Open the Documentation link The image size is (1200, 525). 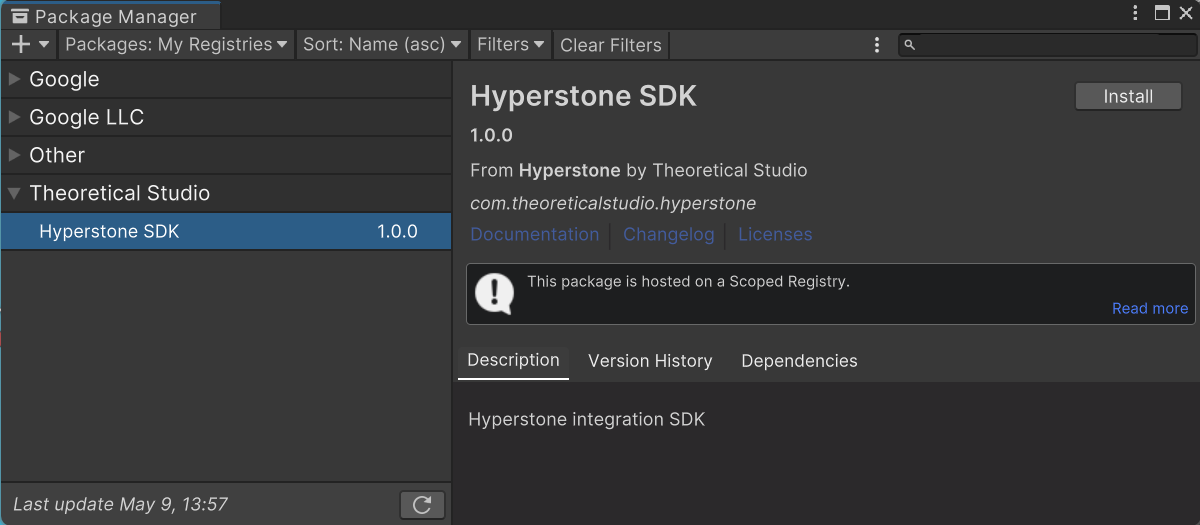tap(535, 234)
